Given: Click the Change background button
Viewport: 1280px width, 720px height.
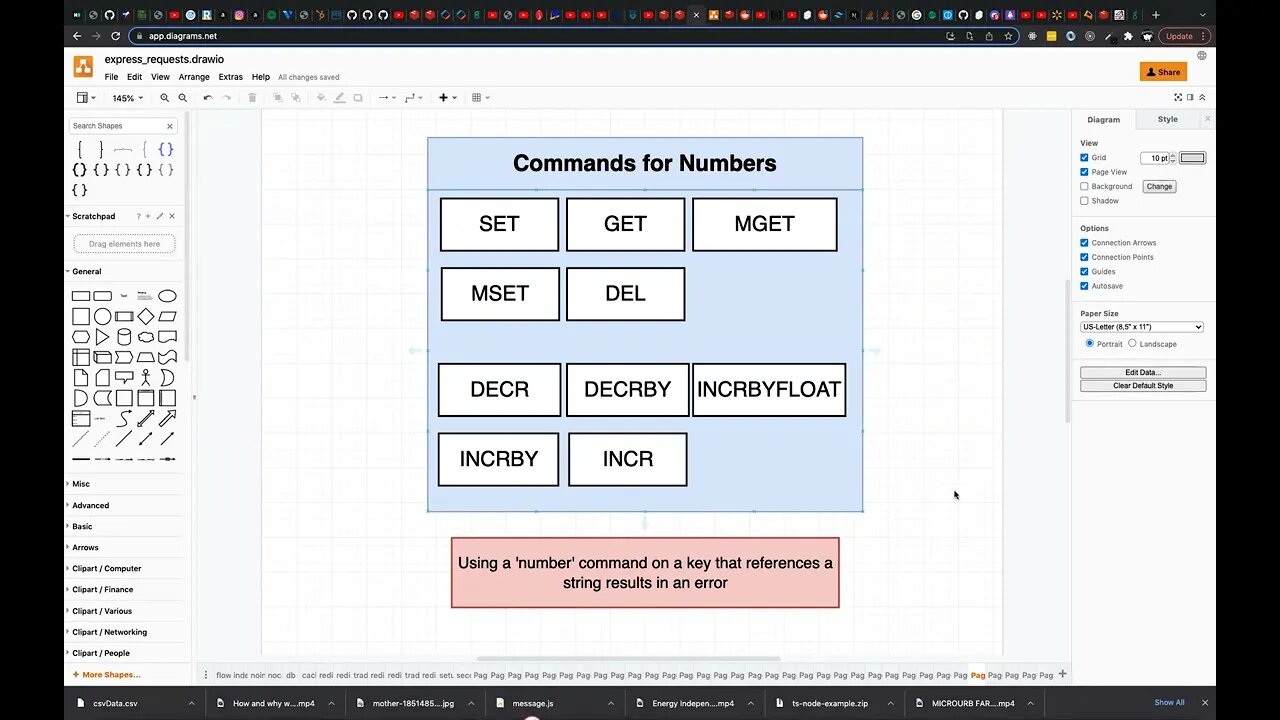Looking at the screenshot, I should [x=1159, y=186].
